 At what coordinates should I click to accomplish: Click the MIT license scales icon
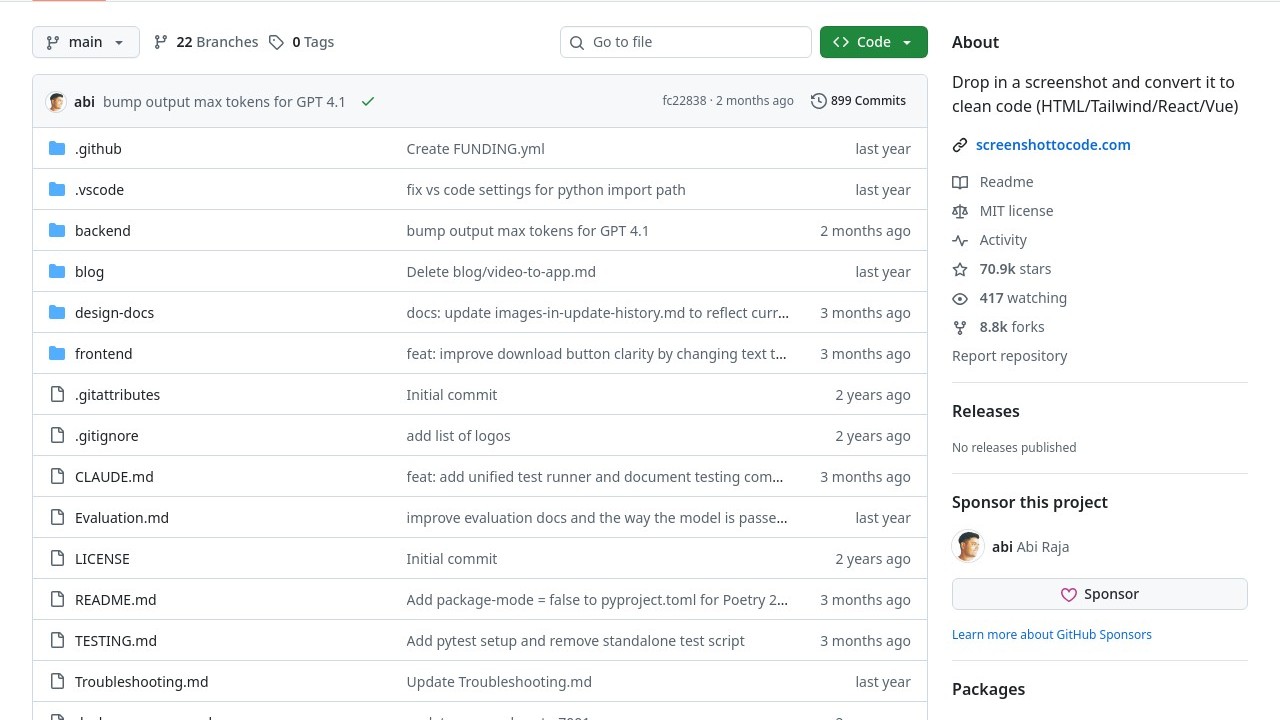tap(960, 211)
